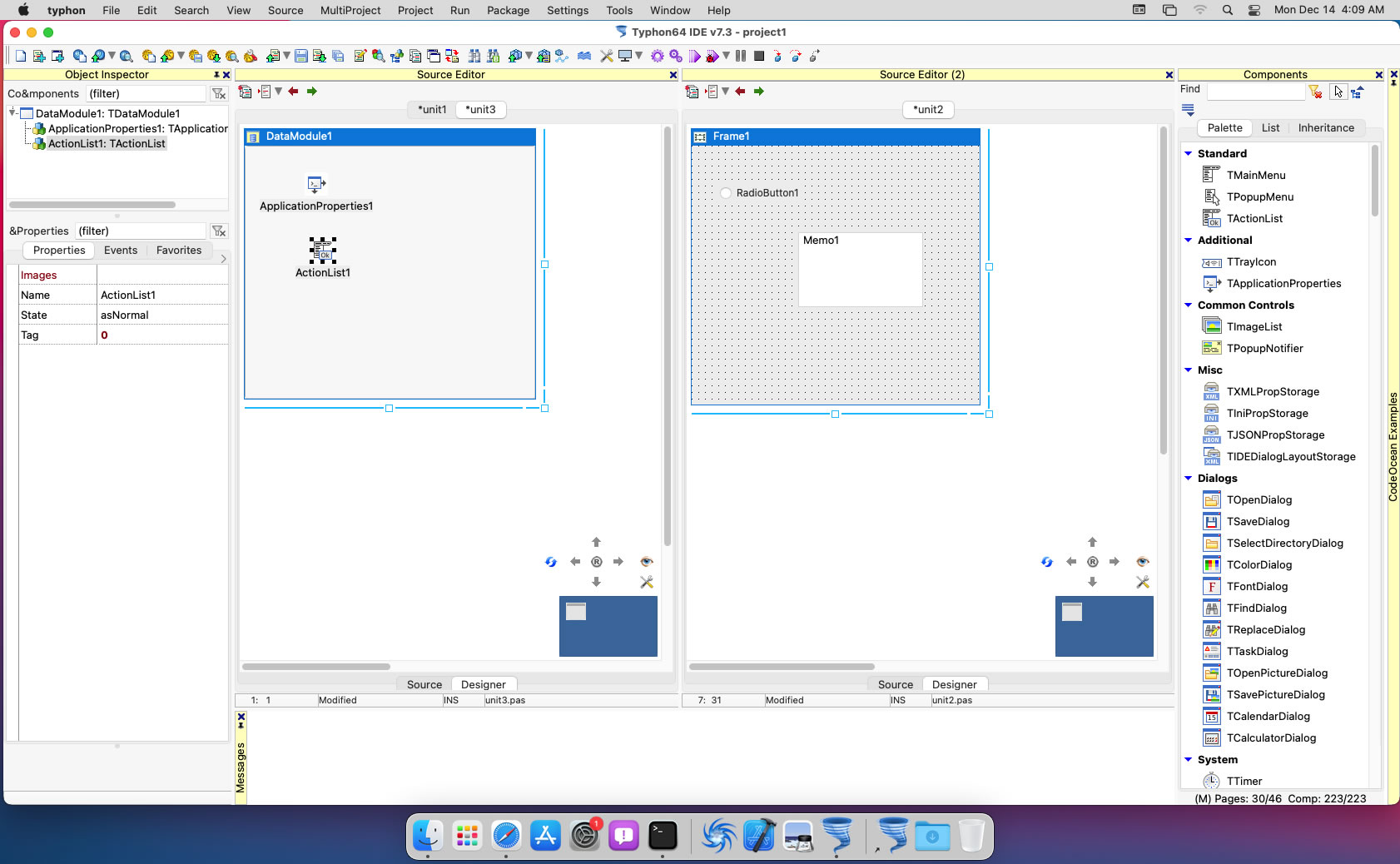Screen dimensions: 1400x864
Task: Click the Memo1 control on Frame1
Action: tap(860, 269)
